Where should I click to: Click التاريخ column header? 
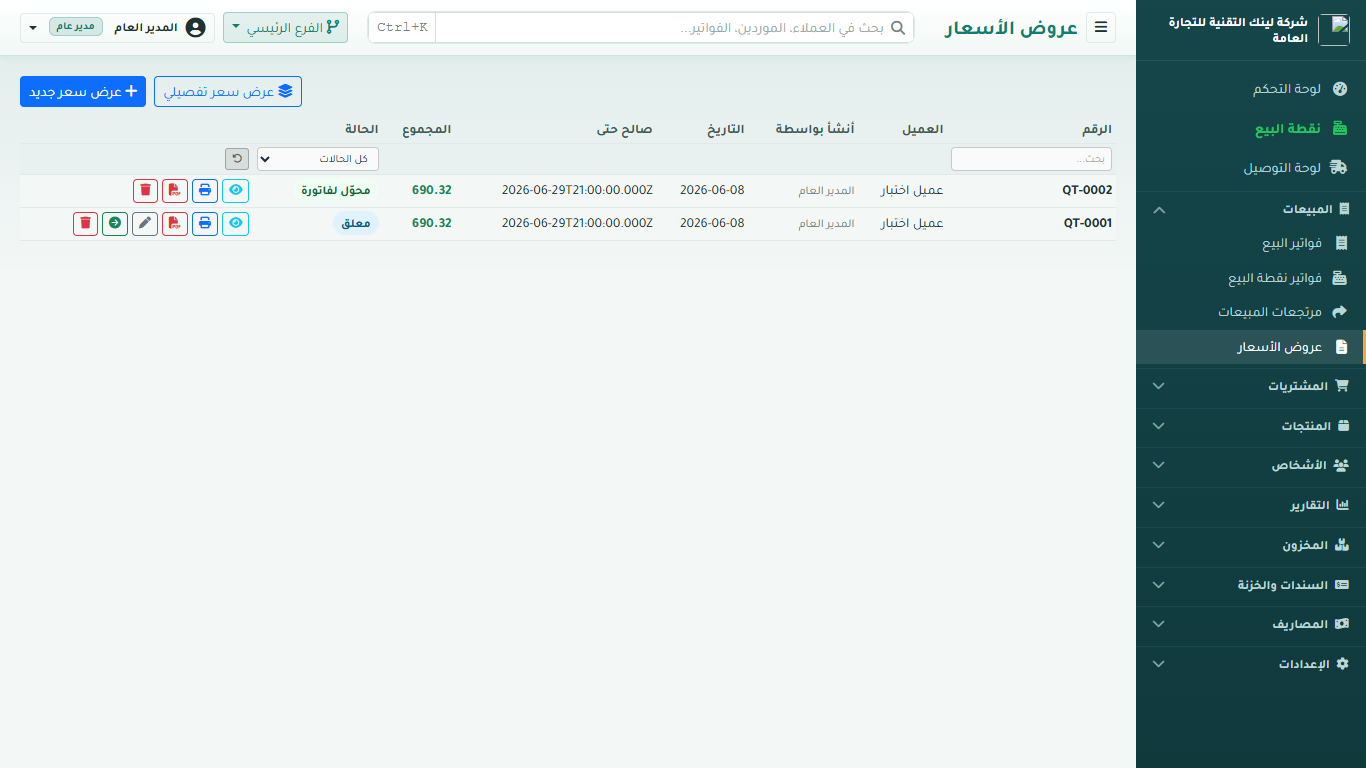(x=727, y=130)
